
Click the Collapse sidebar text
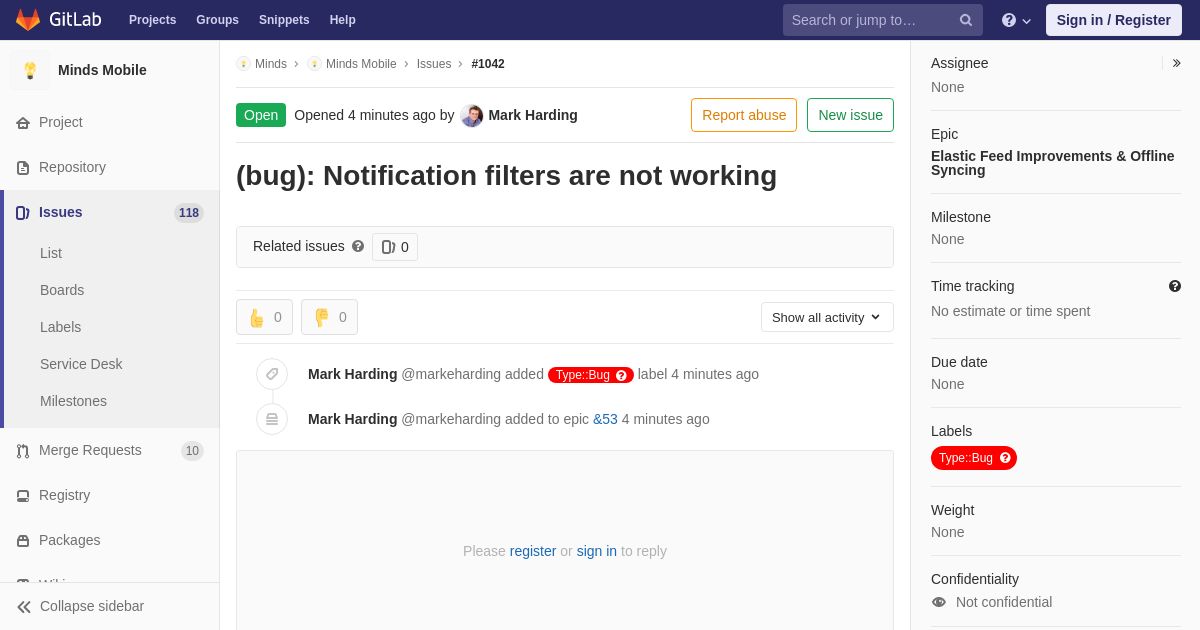tap(92, 606)
